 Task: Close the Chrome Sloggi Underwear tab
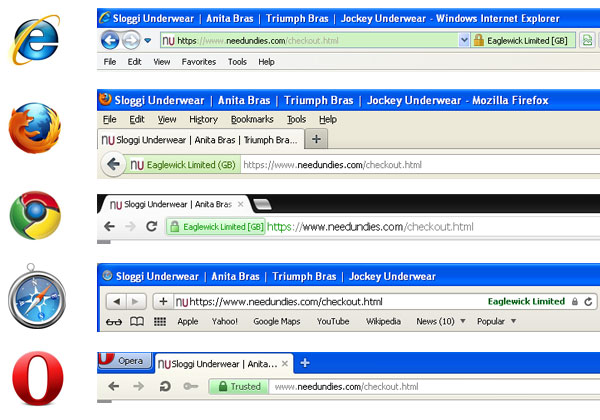(240, 204)
